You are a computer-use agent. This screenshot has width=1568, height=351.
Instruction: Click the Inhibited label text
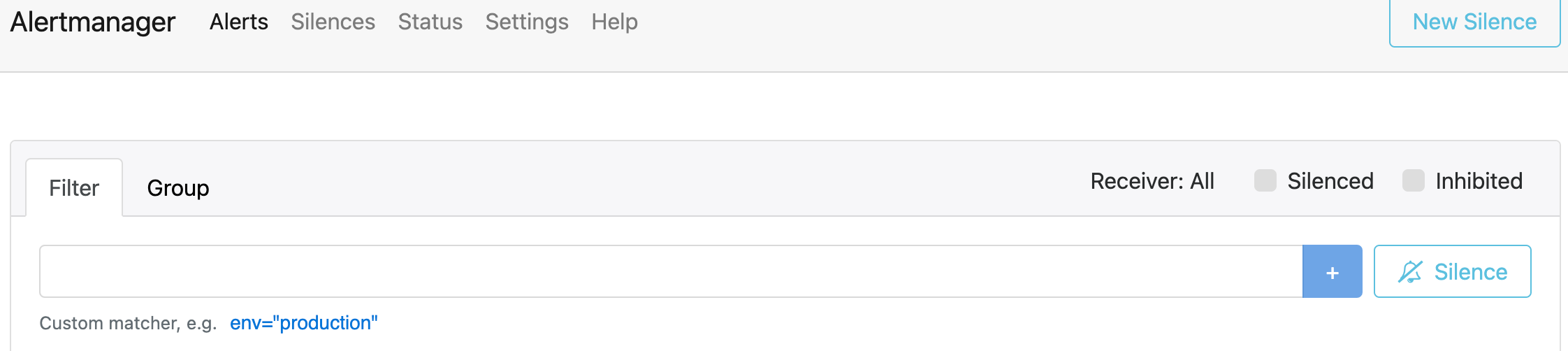1479,181
